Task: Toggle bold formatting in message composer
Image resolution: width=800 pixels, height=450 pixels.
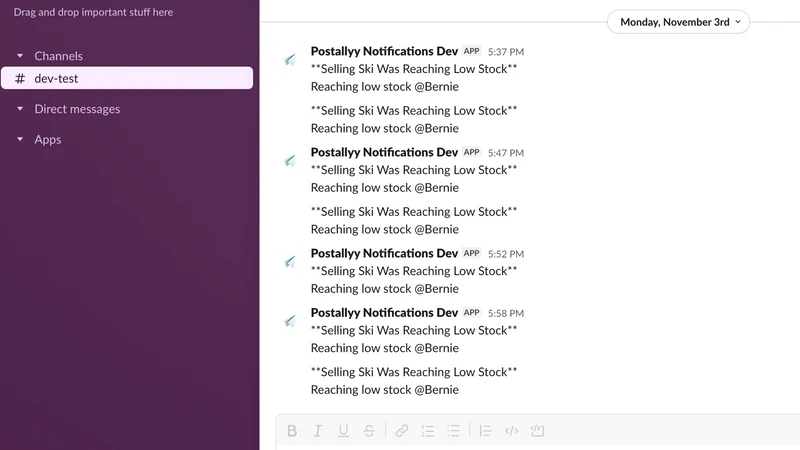Action: tap(292, 431)
